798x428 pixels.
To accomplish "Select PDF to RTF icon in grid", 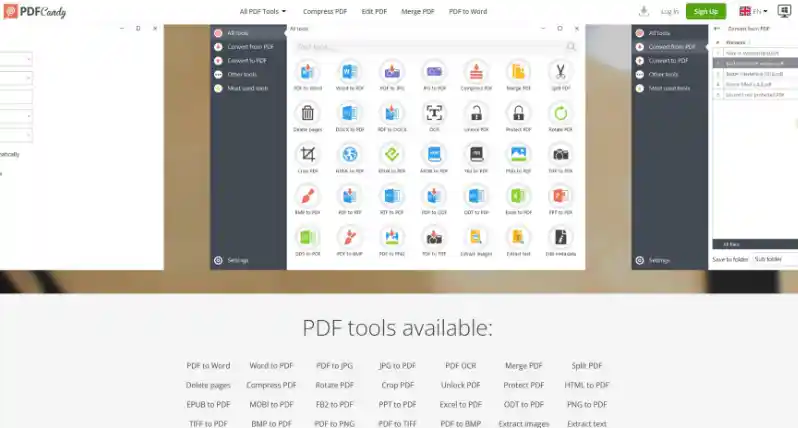I will (350, 196).
